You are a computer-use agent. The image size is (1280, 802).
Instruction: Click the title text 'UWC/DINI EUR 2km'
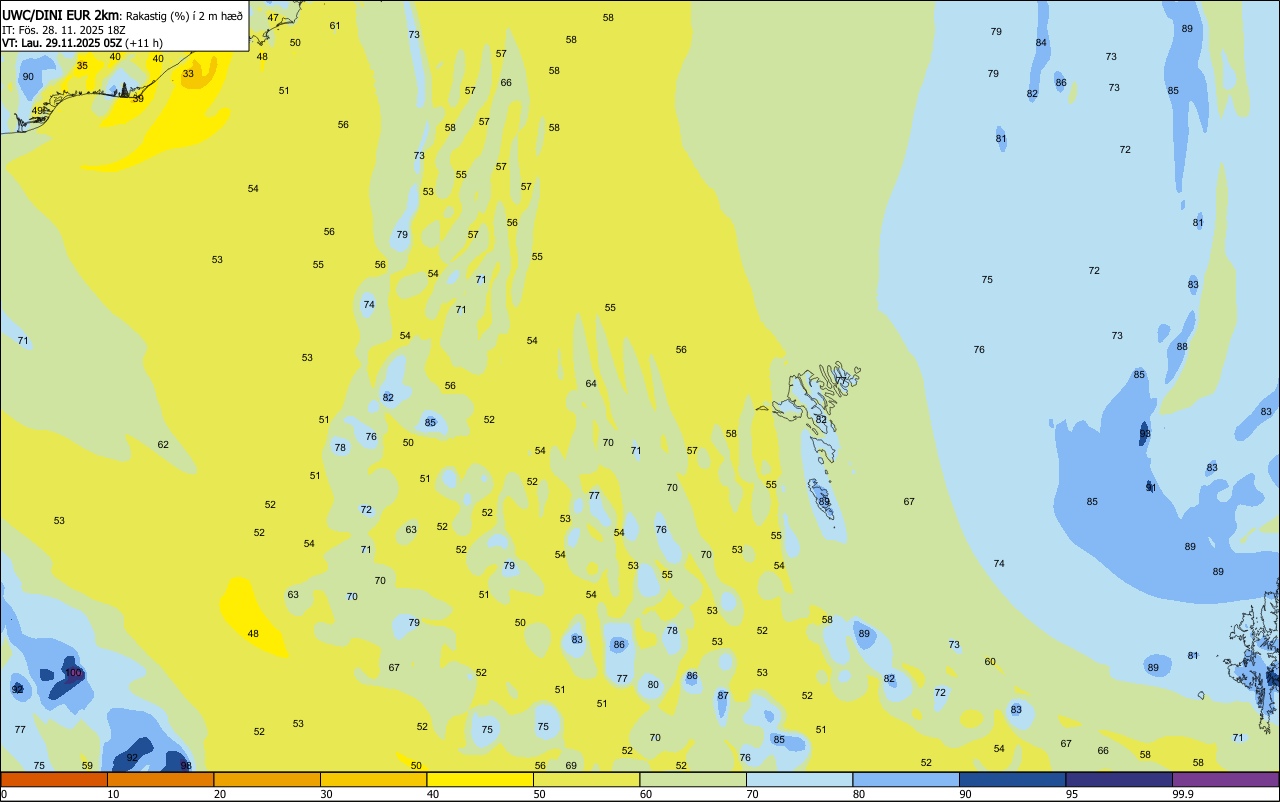click(61, 15)
